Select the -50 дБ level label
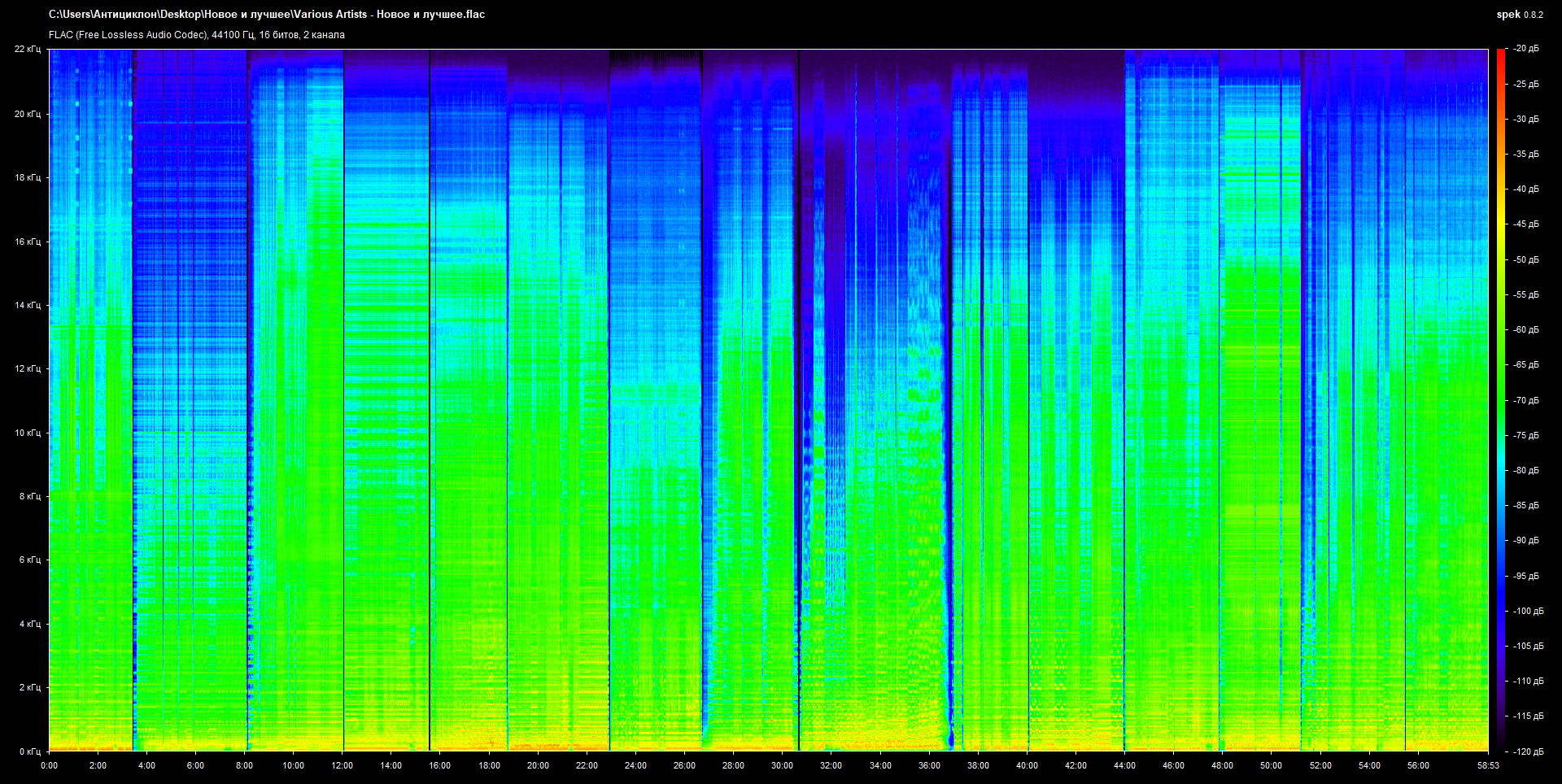This screenshot has height=784, width=1562. 1526,259
